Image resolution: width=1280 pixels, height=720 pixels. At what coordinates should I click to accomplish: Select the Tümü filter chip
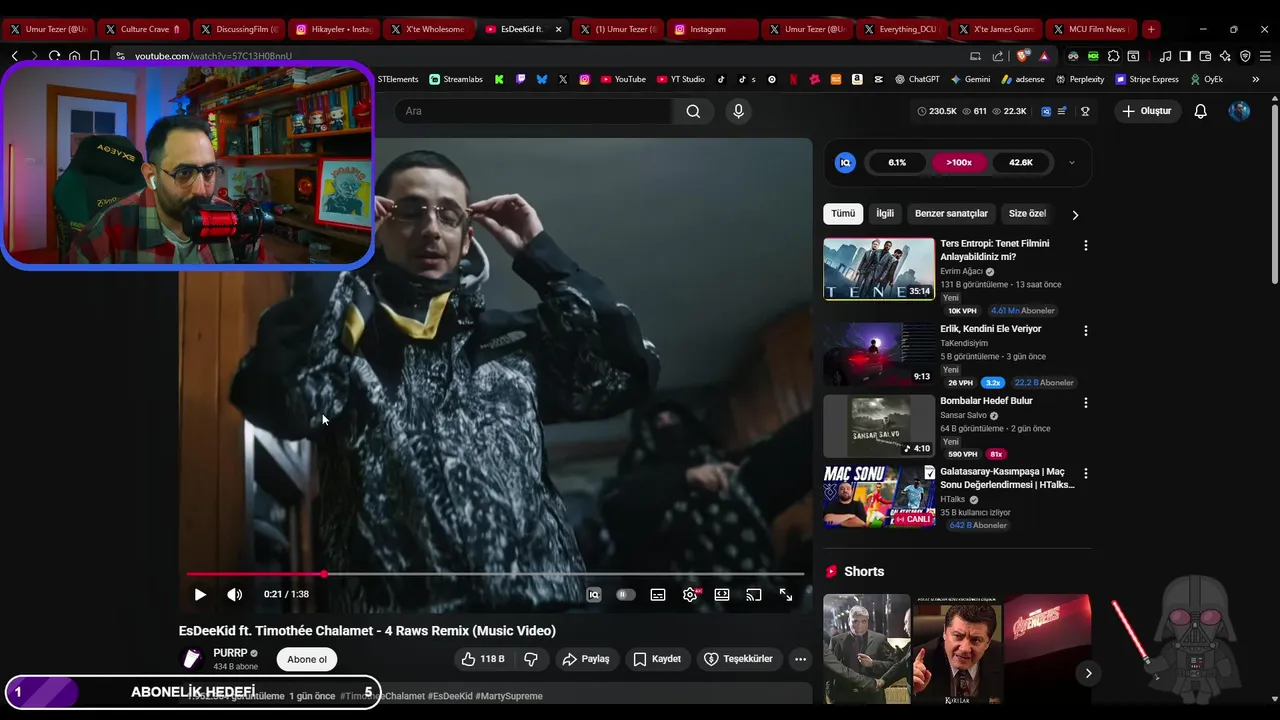tap(843, 214)
